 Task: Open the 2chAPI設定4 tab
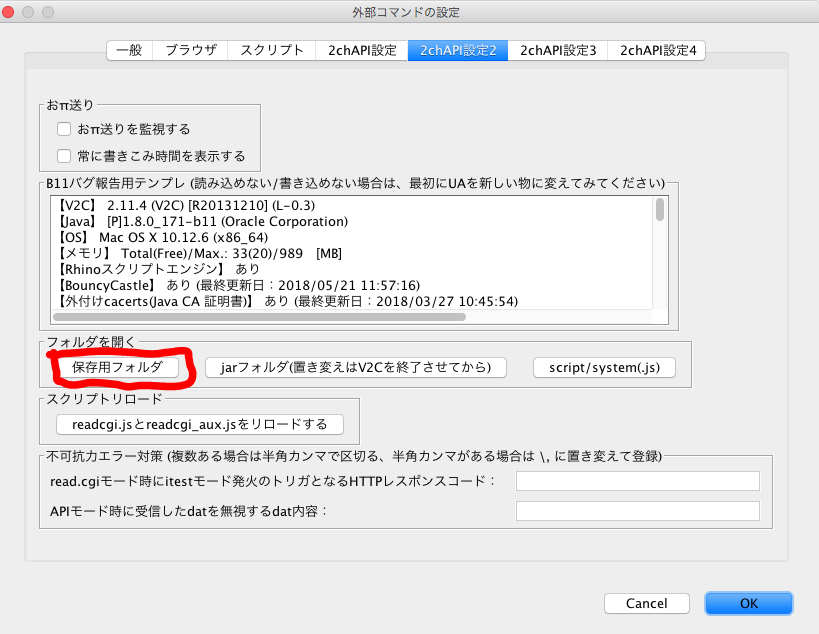tap(658, 50)
